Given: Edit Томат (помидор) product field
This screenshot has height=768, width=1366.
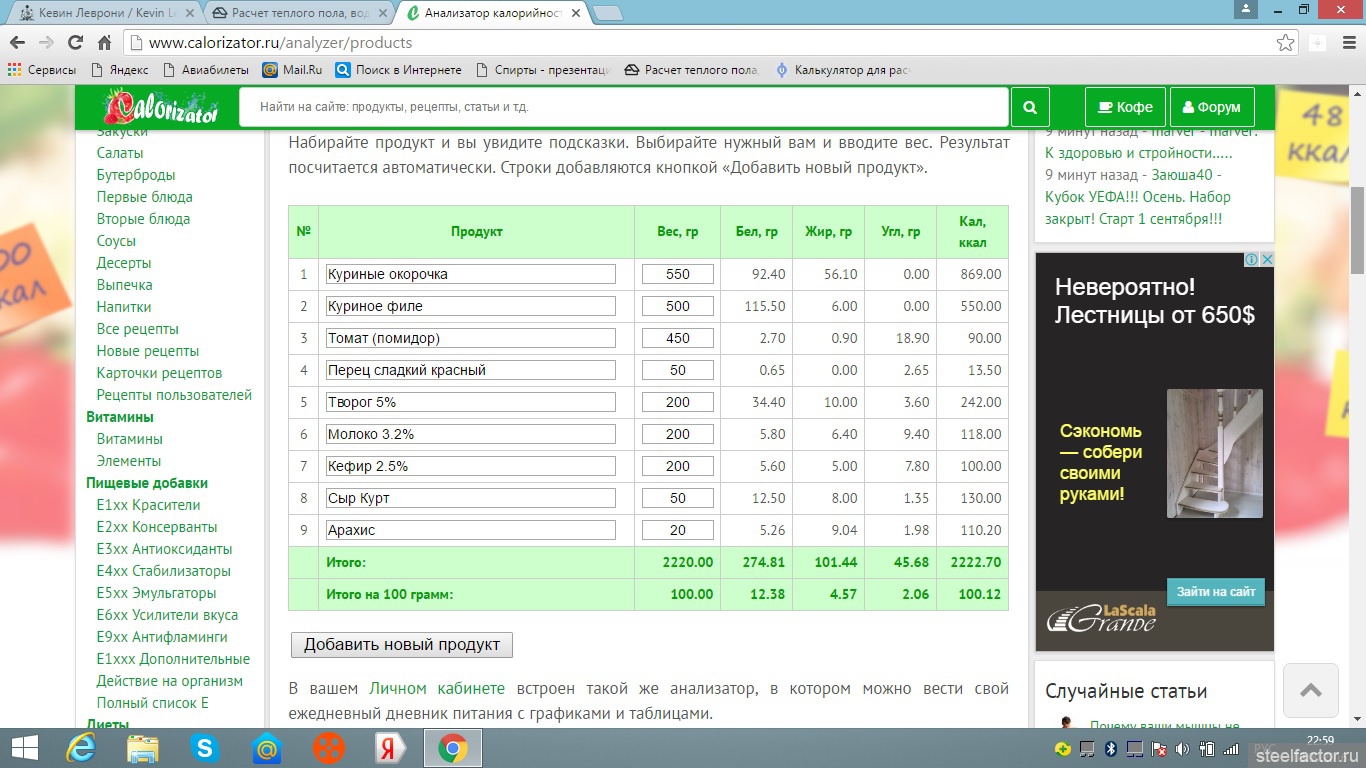Looking at the screenshot, I should tap(471, 338).
